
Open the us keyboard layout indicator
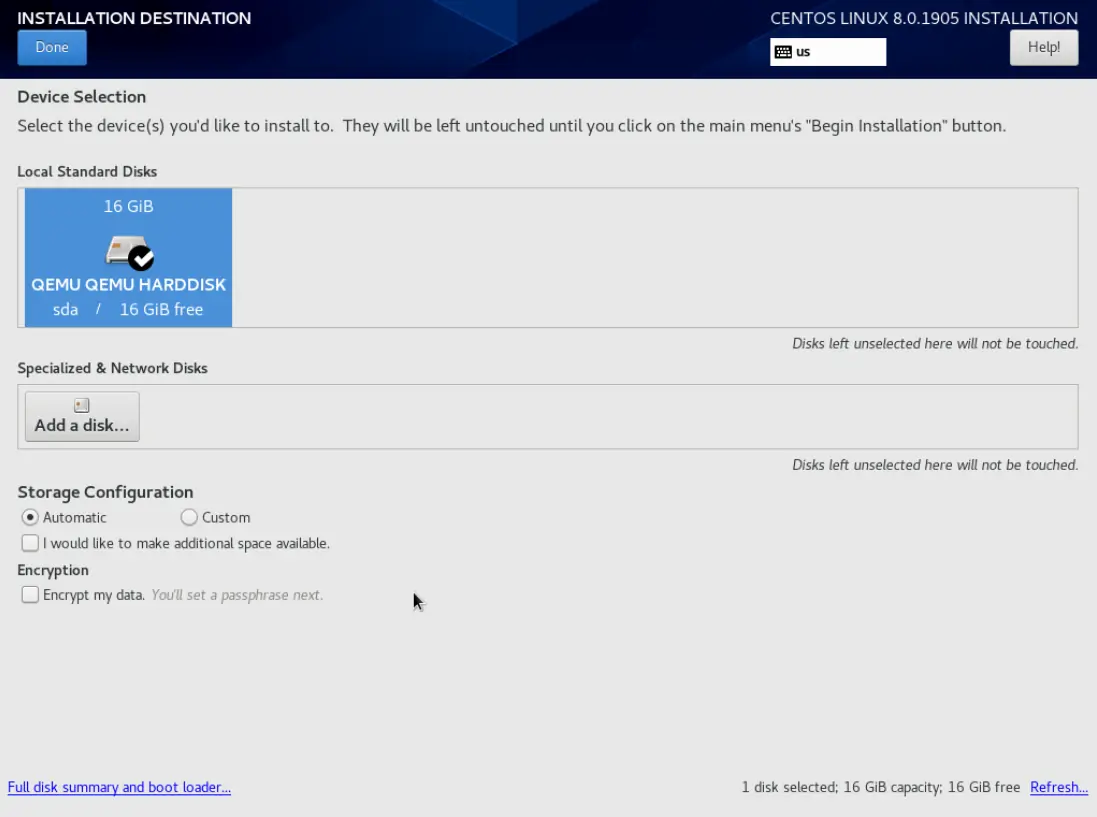(x=828, y=52)
